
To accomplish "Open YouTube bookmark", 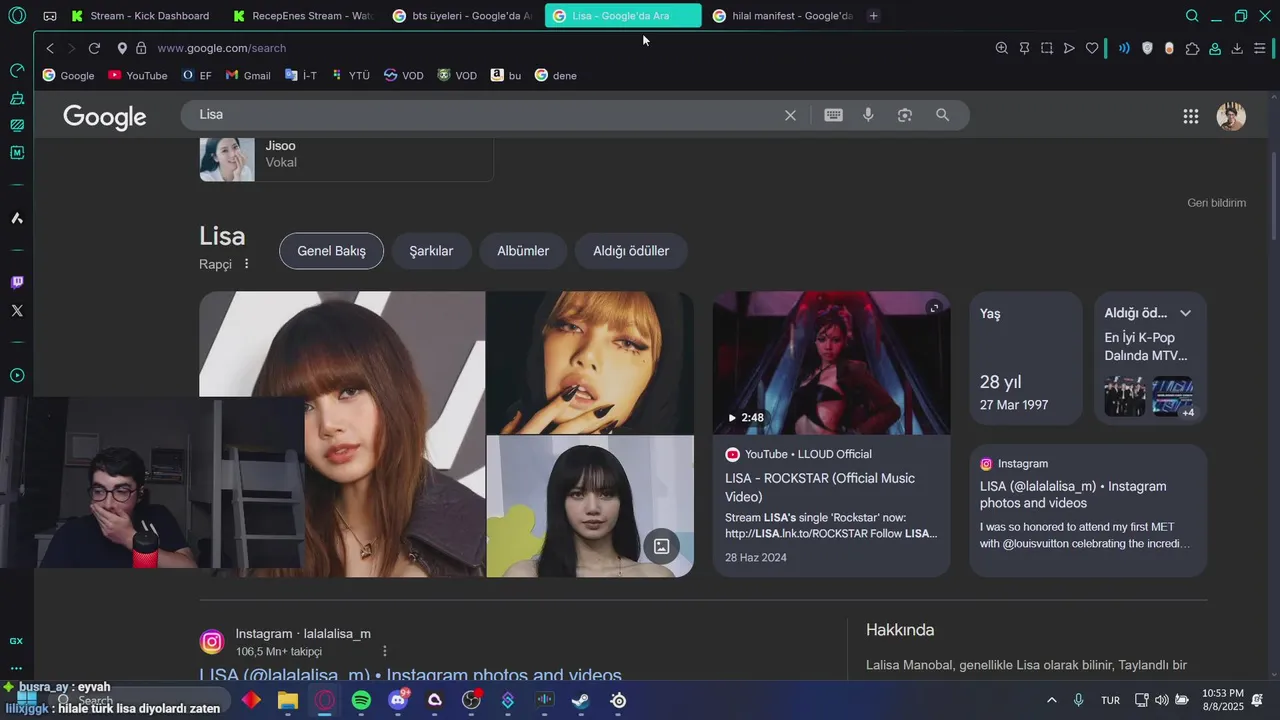I will pos(138,75).
